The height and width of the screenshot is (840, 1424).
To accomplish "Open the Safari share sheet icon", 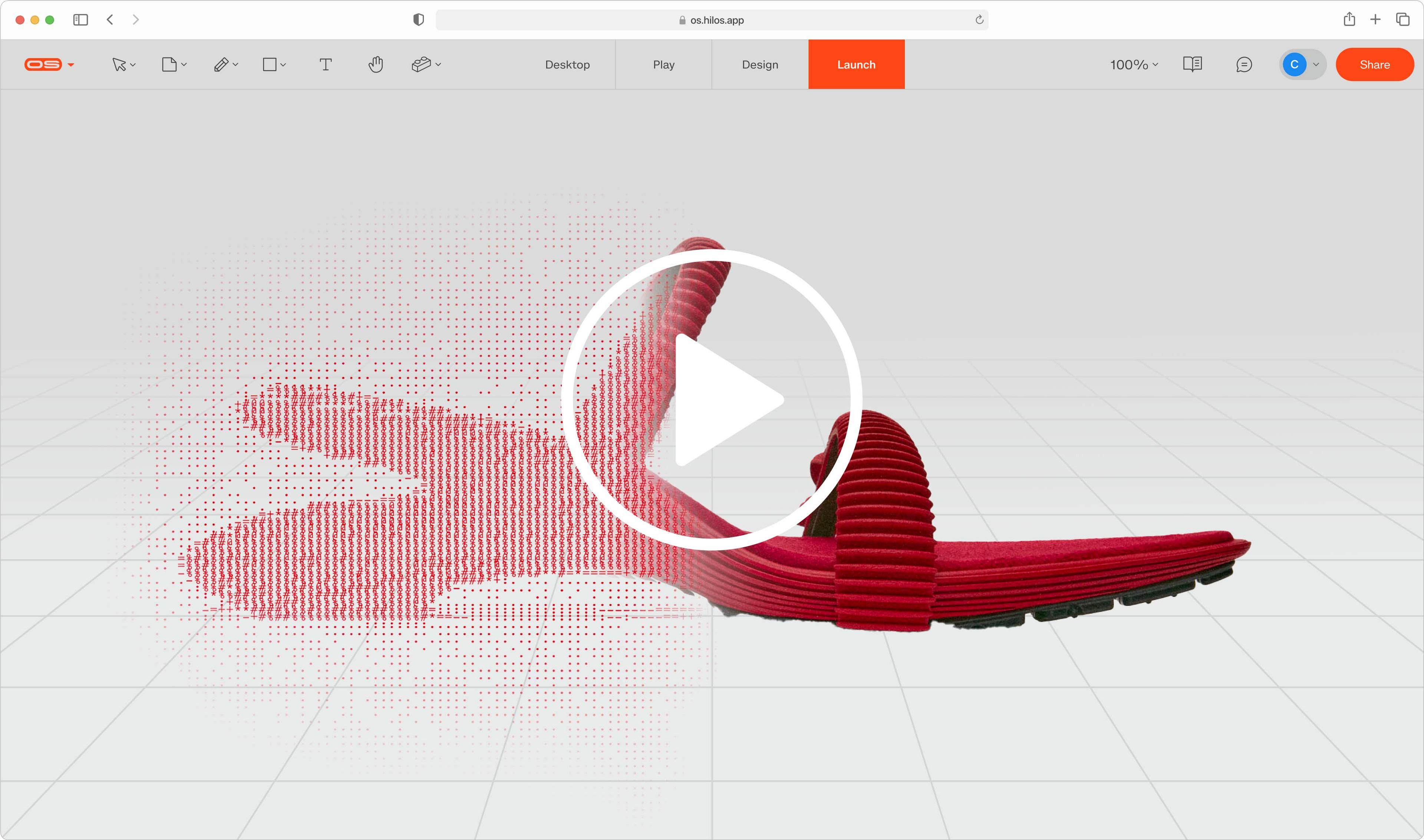I will pyautogui.click(x=1349, y=19).
